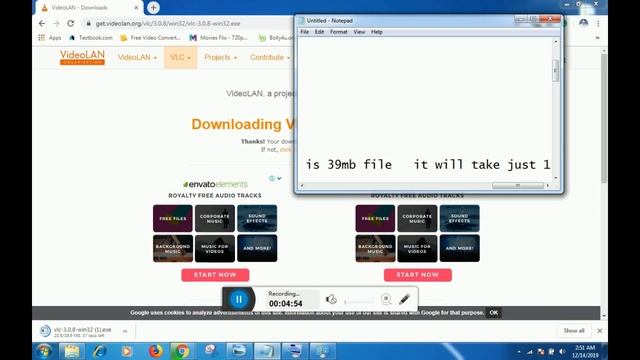This screenshot has width=640, height=360.
Task: Open the left ad's Background Music tile
Action: (173, 248)
